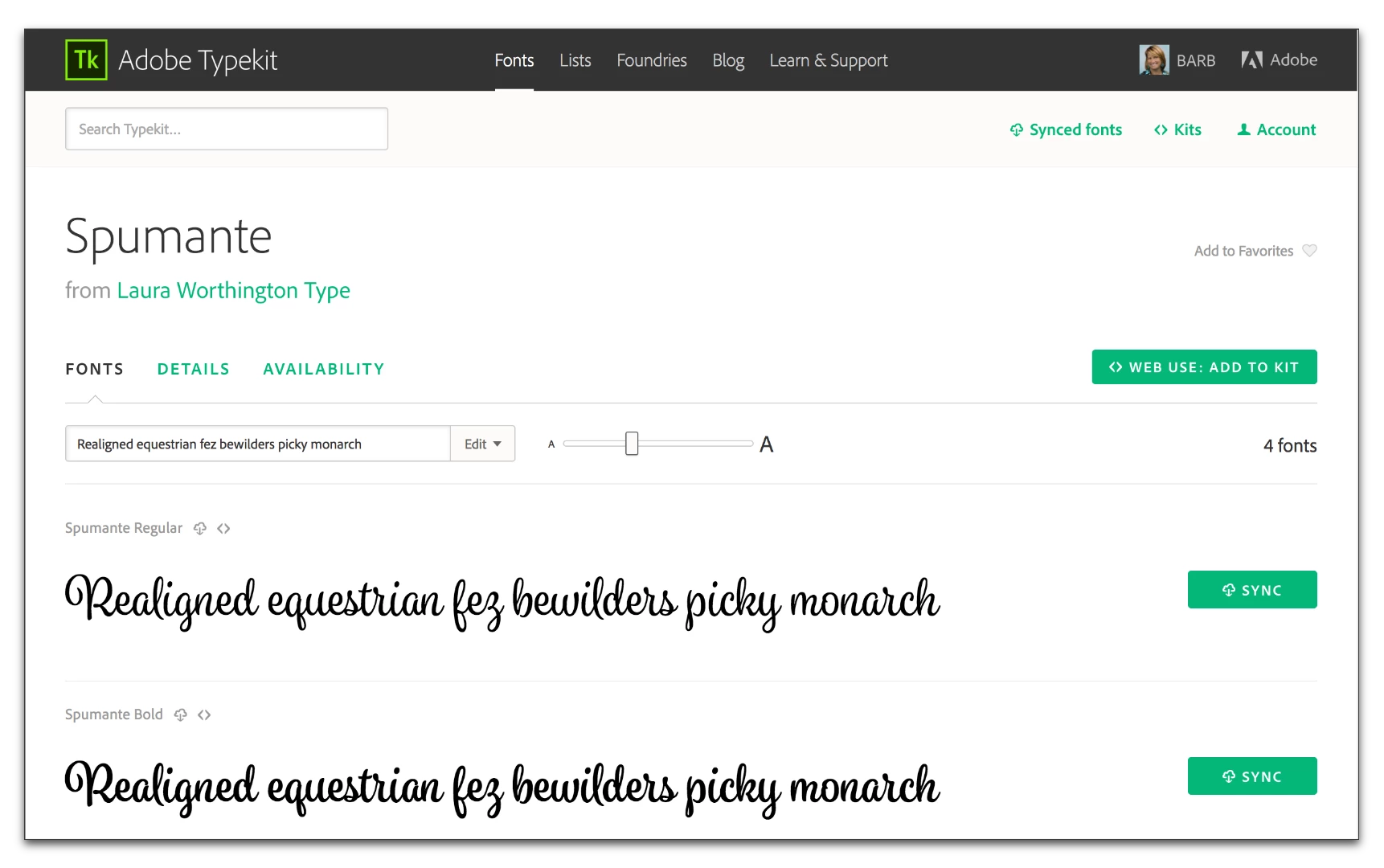Viewport: 1384px width, 868px height.
Task: Click the web kit brackets icon next to Spumante Bold
Action: (x=204, y=714)
